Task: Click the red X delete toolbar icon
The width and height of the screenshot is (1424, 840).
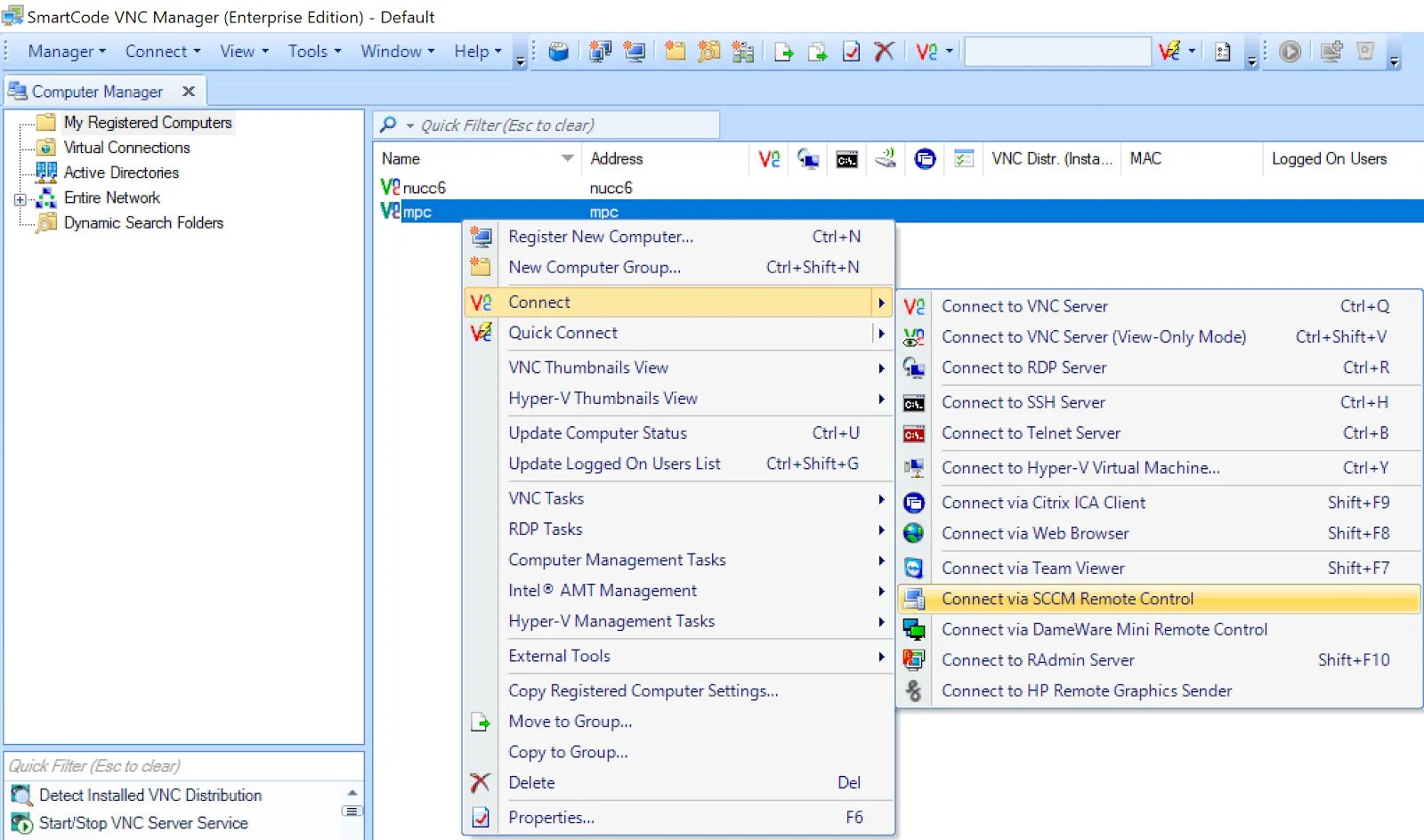Action: [884, 52]
